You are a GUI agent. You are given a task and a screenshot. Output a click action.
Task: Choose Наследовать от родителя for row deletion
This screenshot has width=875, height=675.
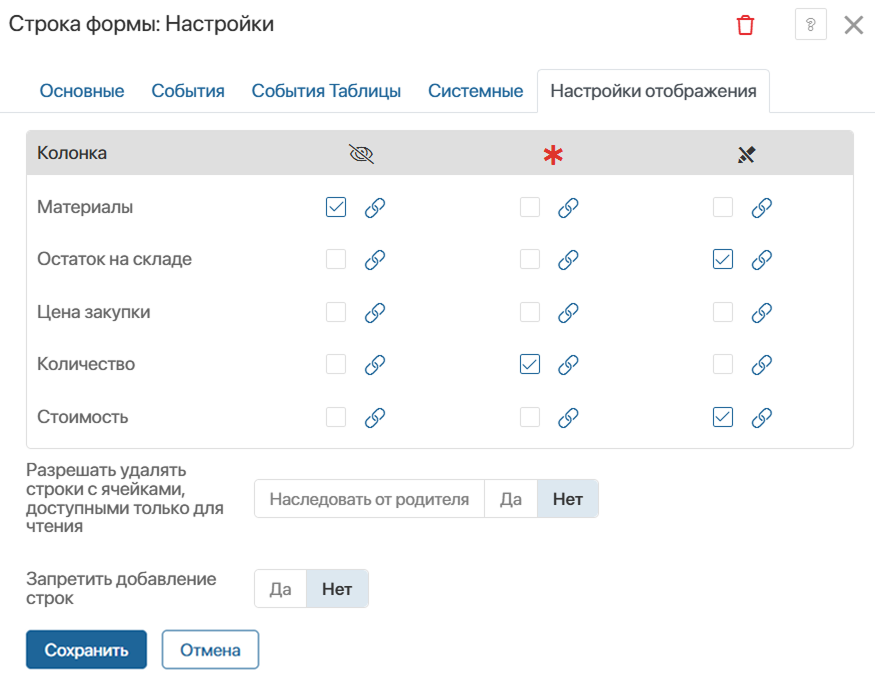(369, 499)
